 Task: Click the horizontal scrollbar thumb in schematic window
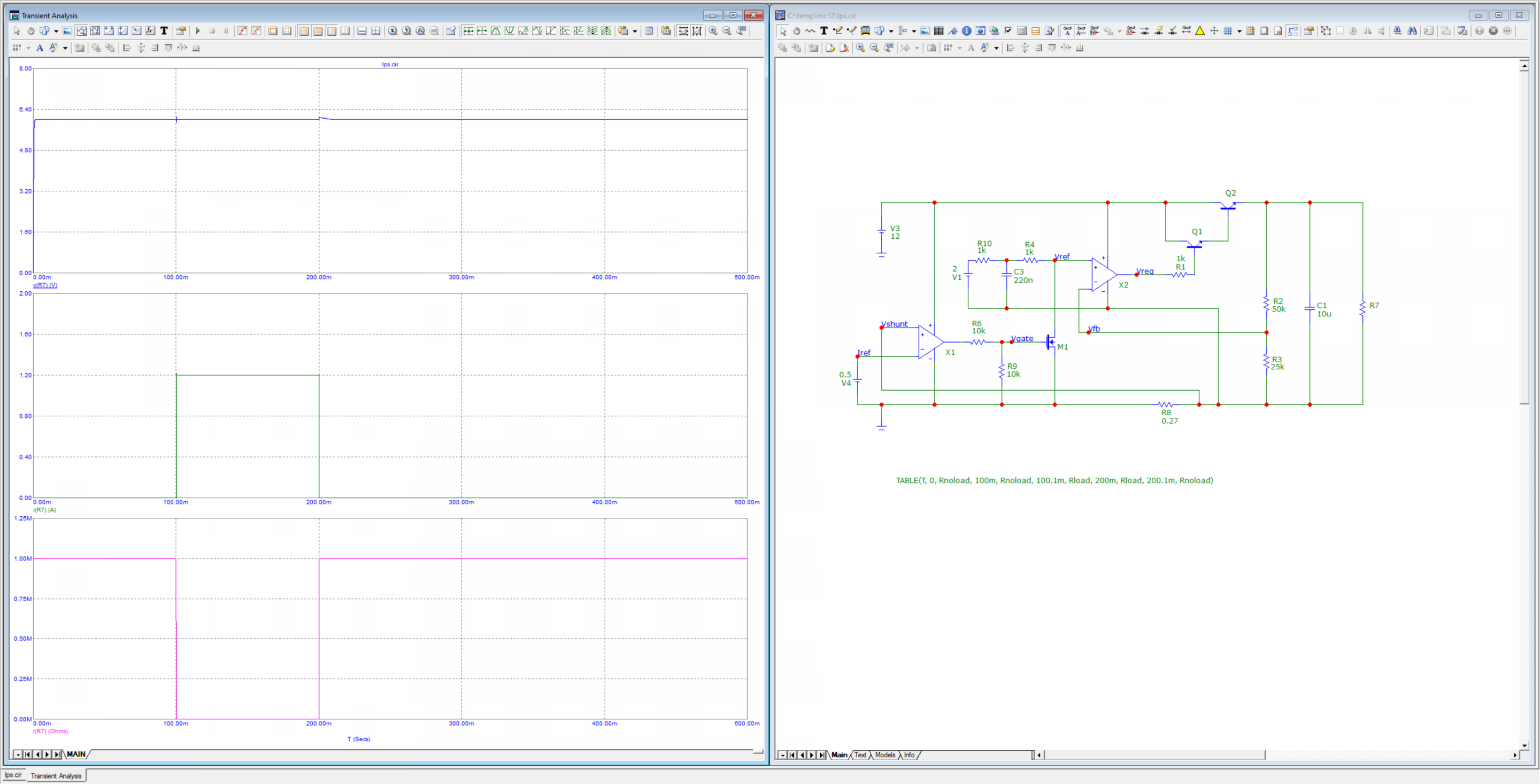tap(1154, 755)
